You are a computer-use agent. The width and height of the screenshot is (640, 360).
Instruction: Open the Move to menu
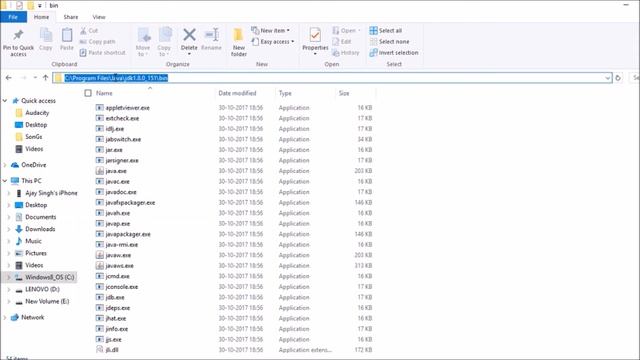pos(143,42)
